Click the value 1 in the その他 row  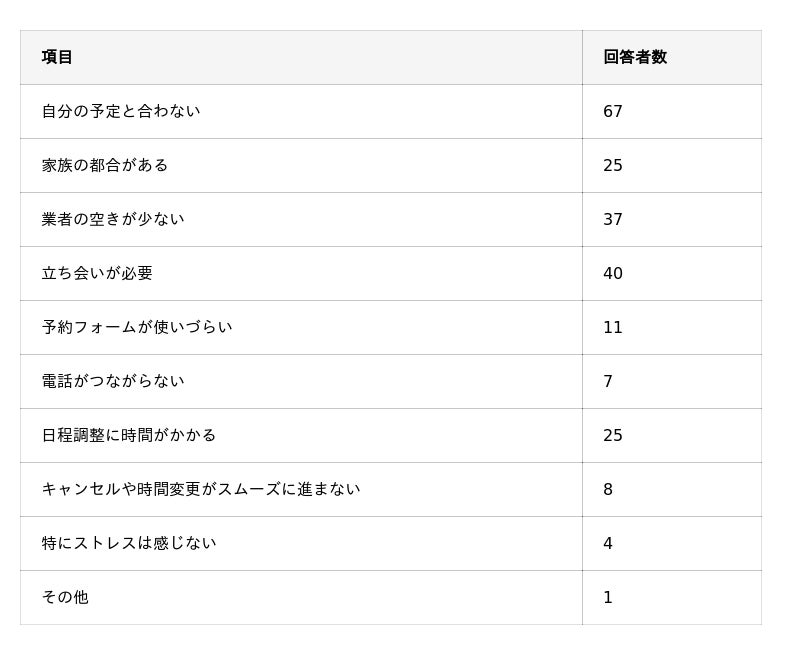(608, 597)
